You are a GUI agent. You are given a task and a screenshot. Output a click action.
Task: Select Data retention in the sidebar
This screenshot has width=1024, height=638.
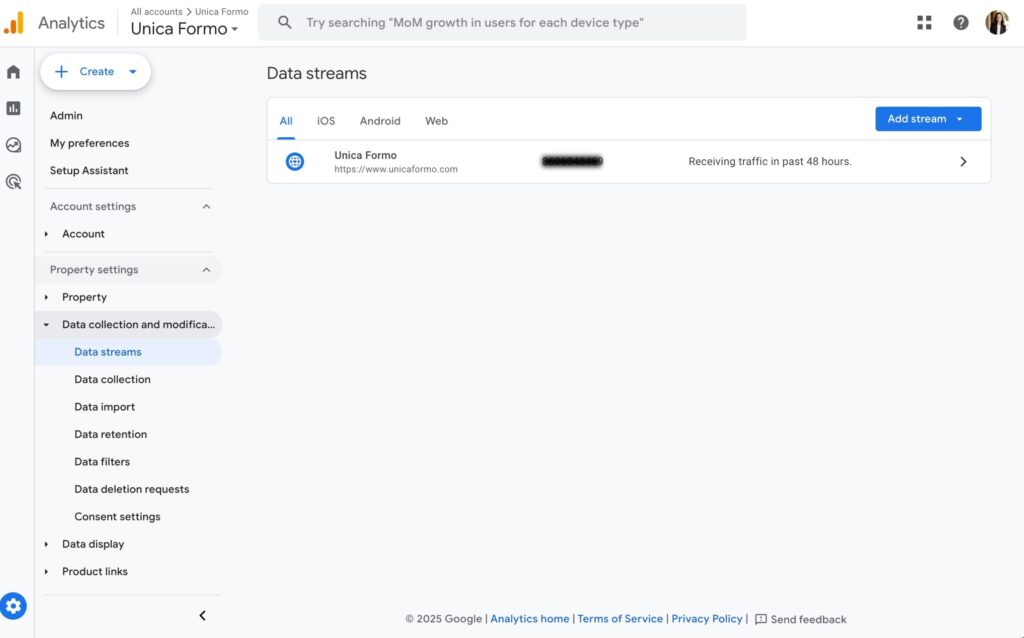pos(110,434)
